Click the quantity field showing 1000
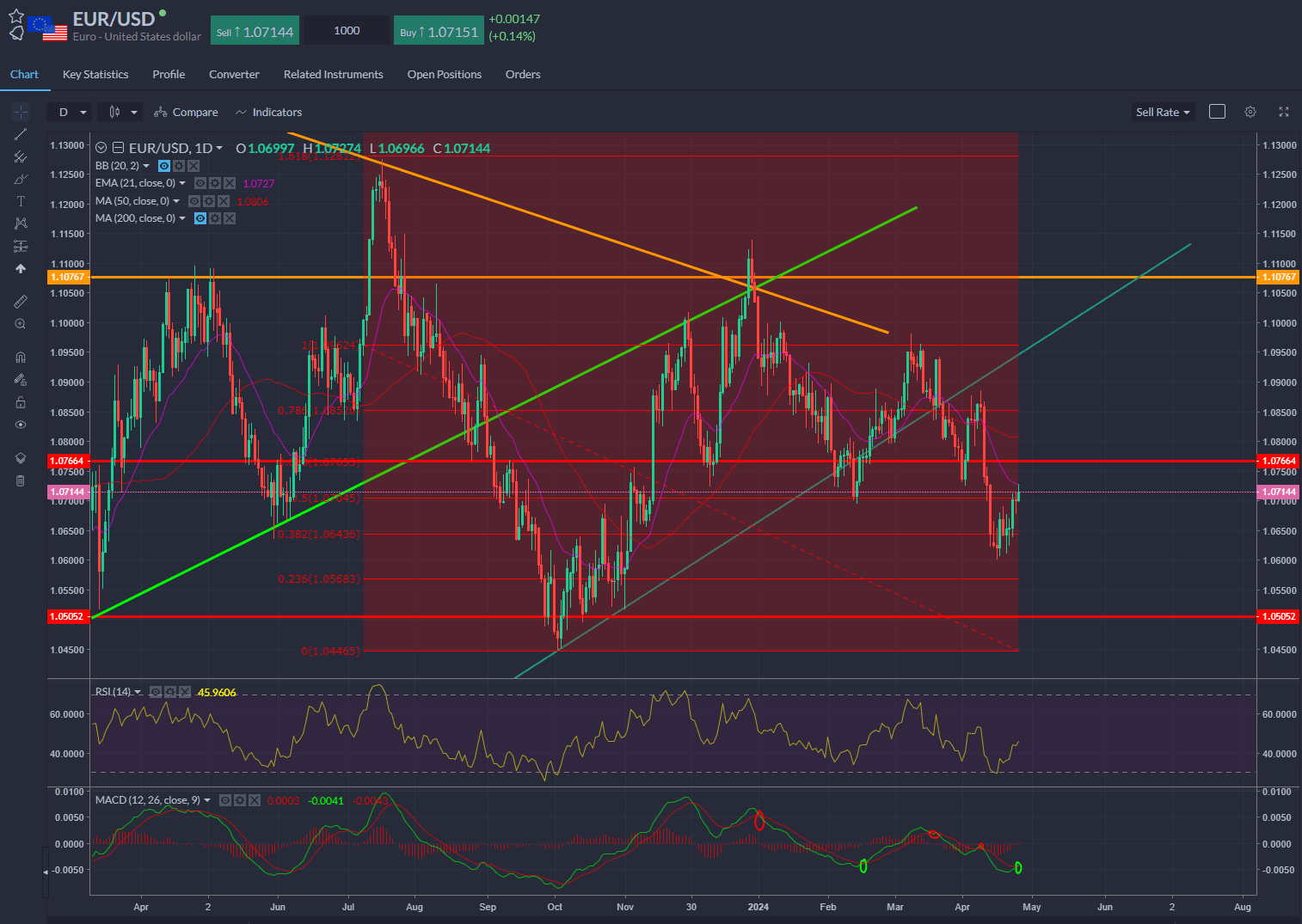The height and width of the screenshot is (924, 1302). [347, 31]
